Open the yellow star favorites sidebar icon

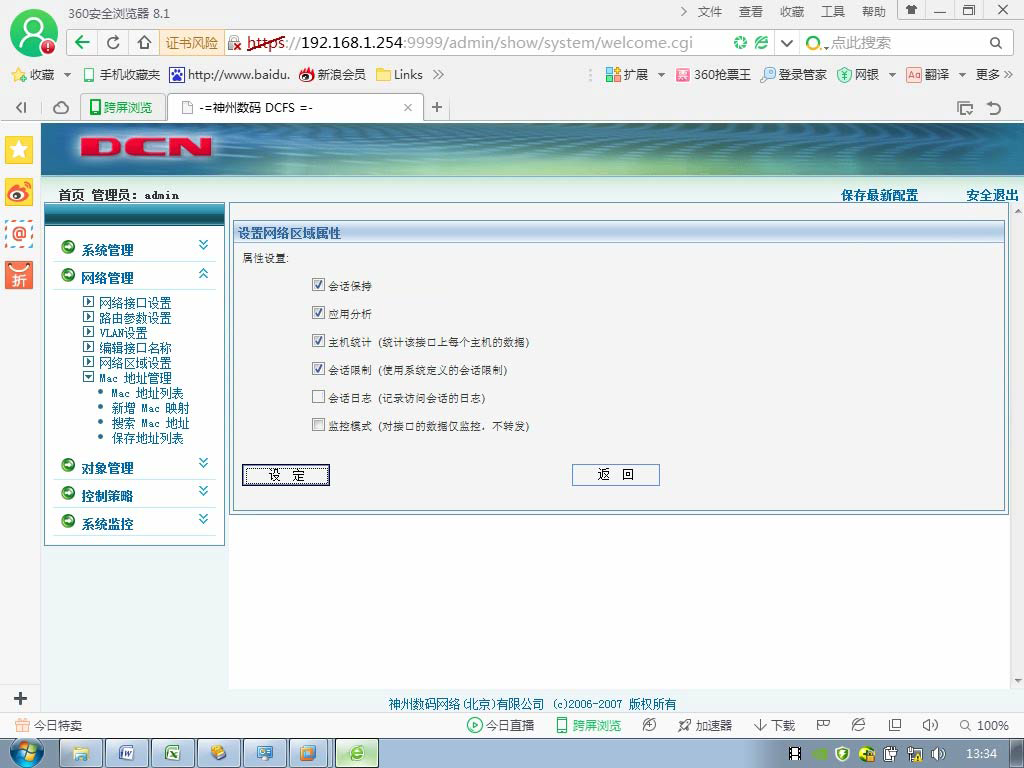click(x=19, y=150)
